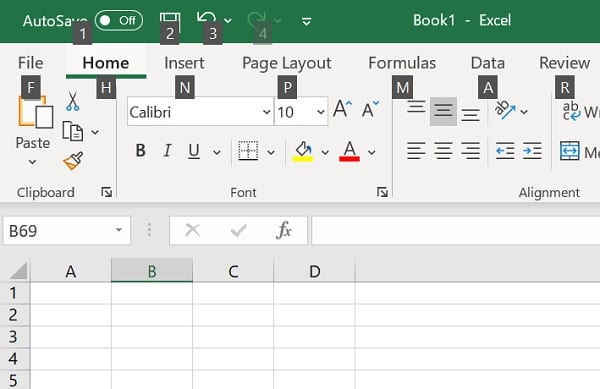Click Top Align icon
Image resolution: width=600 pixels, height=389 pixels.
[x=416, y=108]
